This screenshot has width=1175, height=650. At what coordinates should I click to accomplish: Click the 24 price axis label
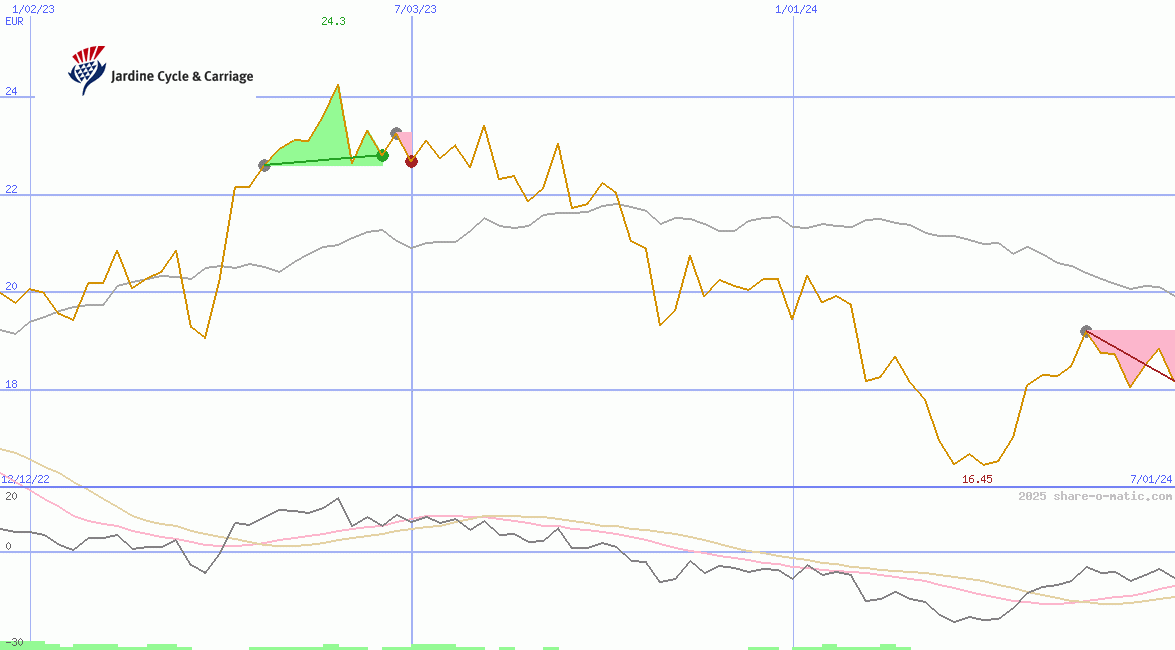[x=12, y=91]
